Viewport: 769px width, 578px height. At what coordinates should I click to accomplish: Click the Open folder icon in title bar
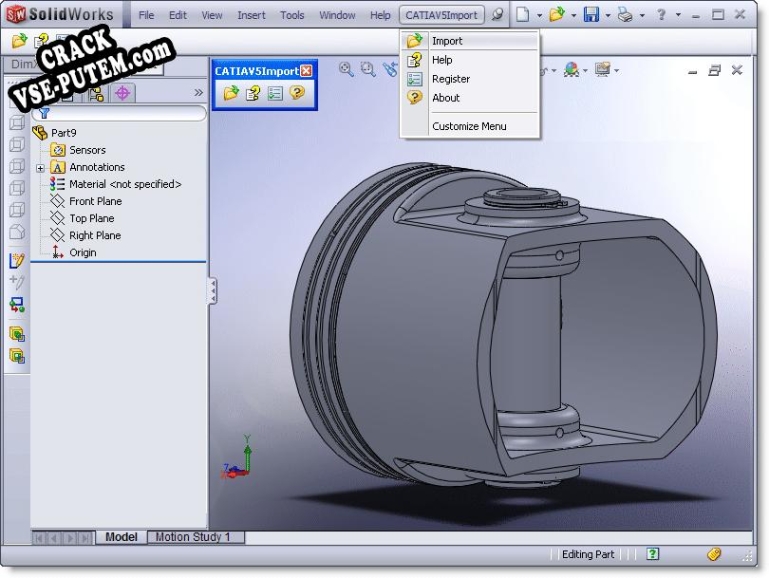click(557, 15)
